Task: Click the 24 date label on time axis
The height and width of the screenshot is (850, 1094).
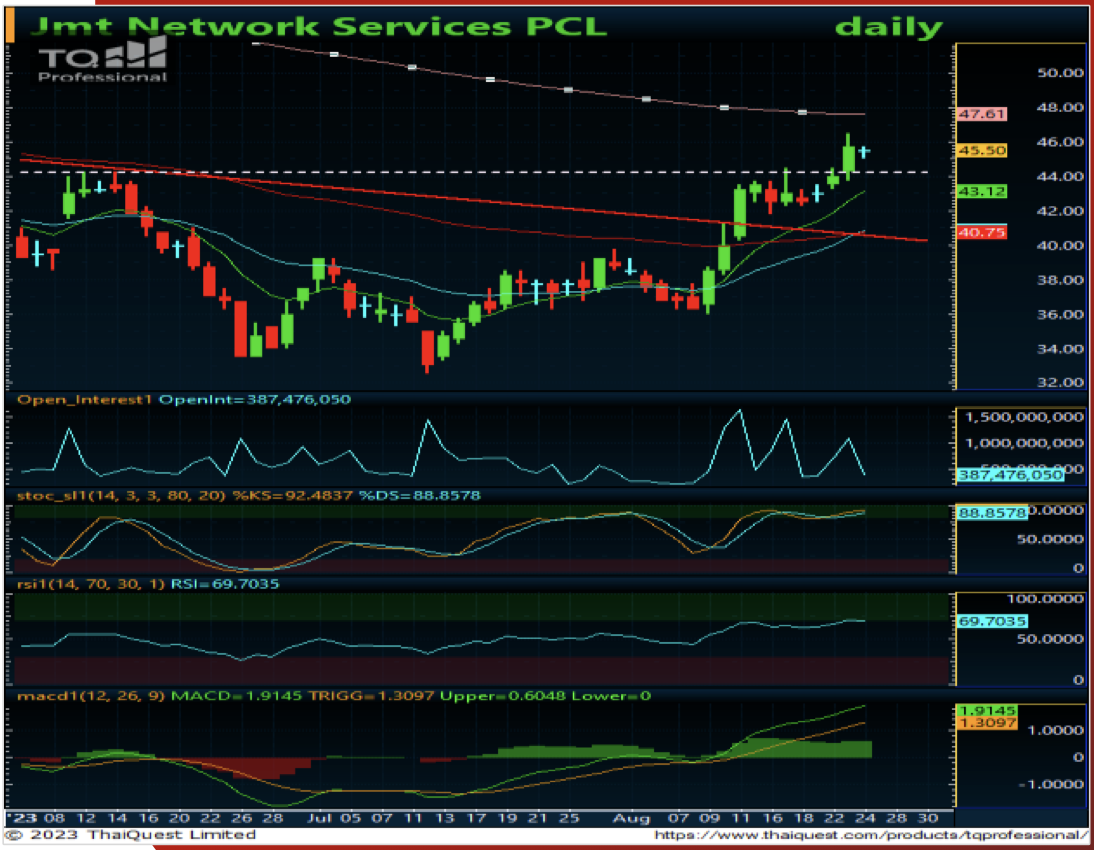Action: [865, 818]
